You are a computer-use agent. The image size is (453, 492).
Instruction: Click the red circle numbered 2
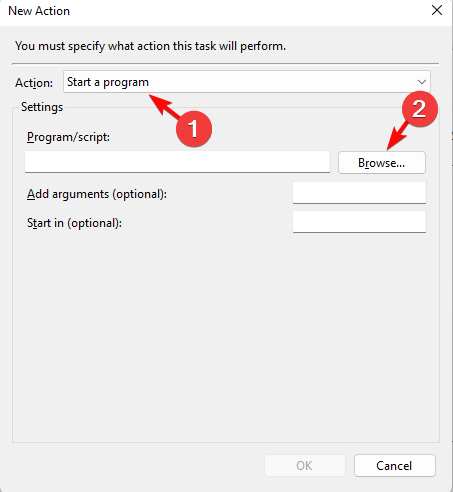[419, 109]
